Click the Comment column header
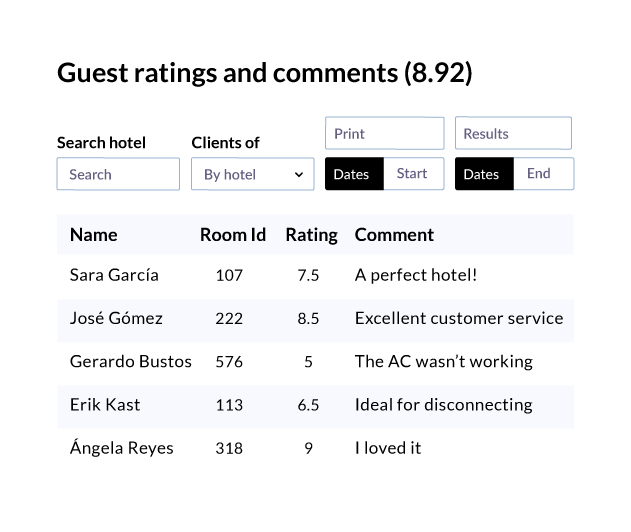The height and width of the screenshot is (532, 631). [394, 235]
